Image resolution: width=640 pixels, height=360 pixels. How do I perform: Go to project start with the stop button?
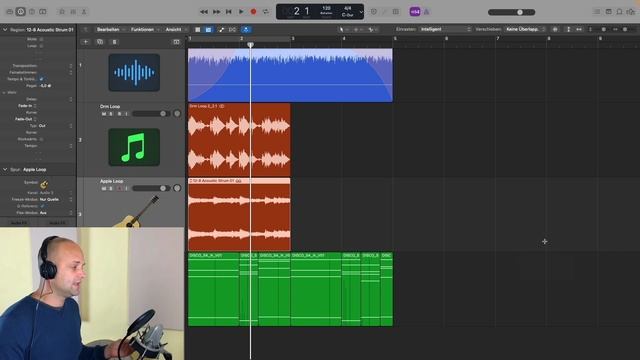pos(229,12)
